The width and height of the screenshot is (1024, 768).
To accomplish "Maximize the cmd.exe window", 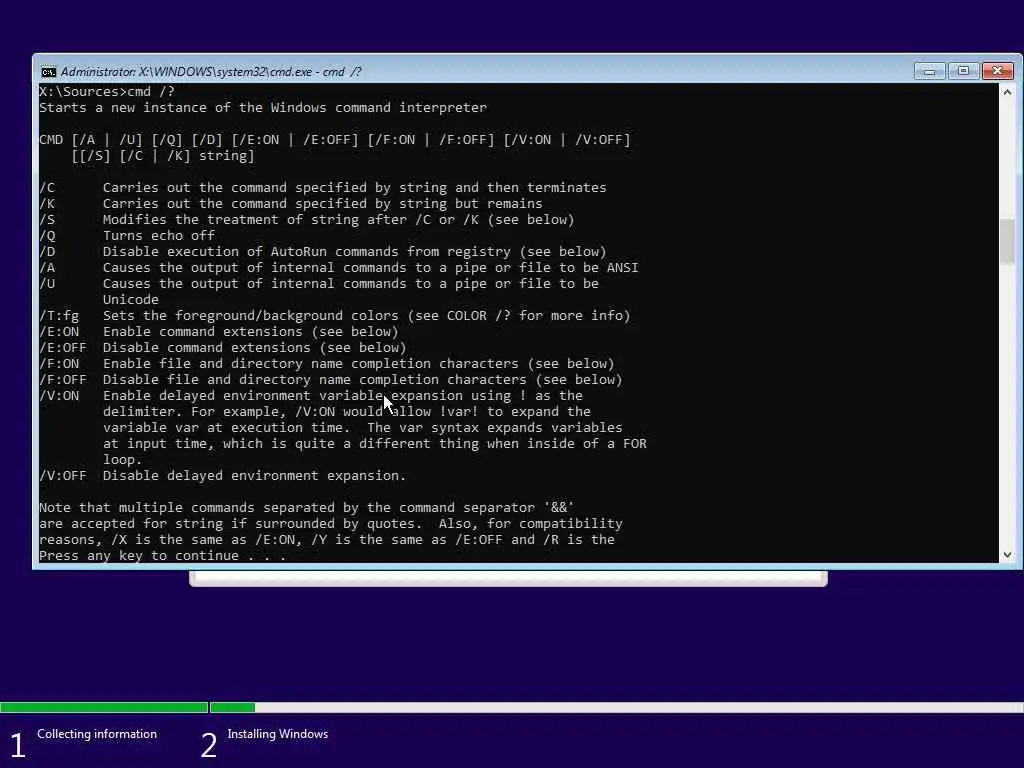I will pos(963,71).
